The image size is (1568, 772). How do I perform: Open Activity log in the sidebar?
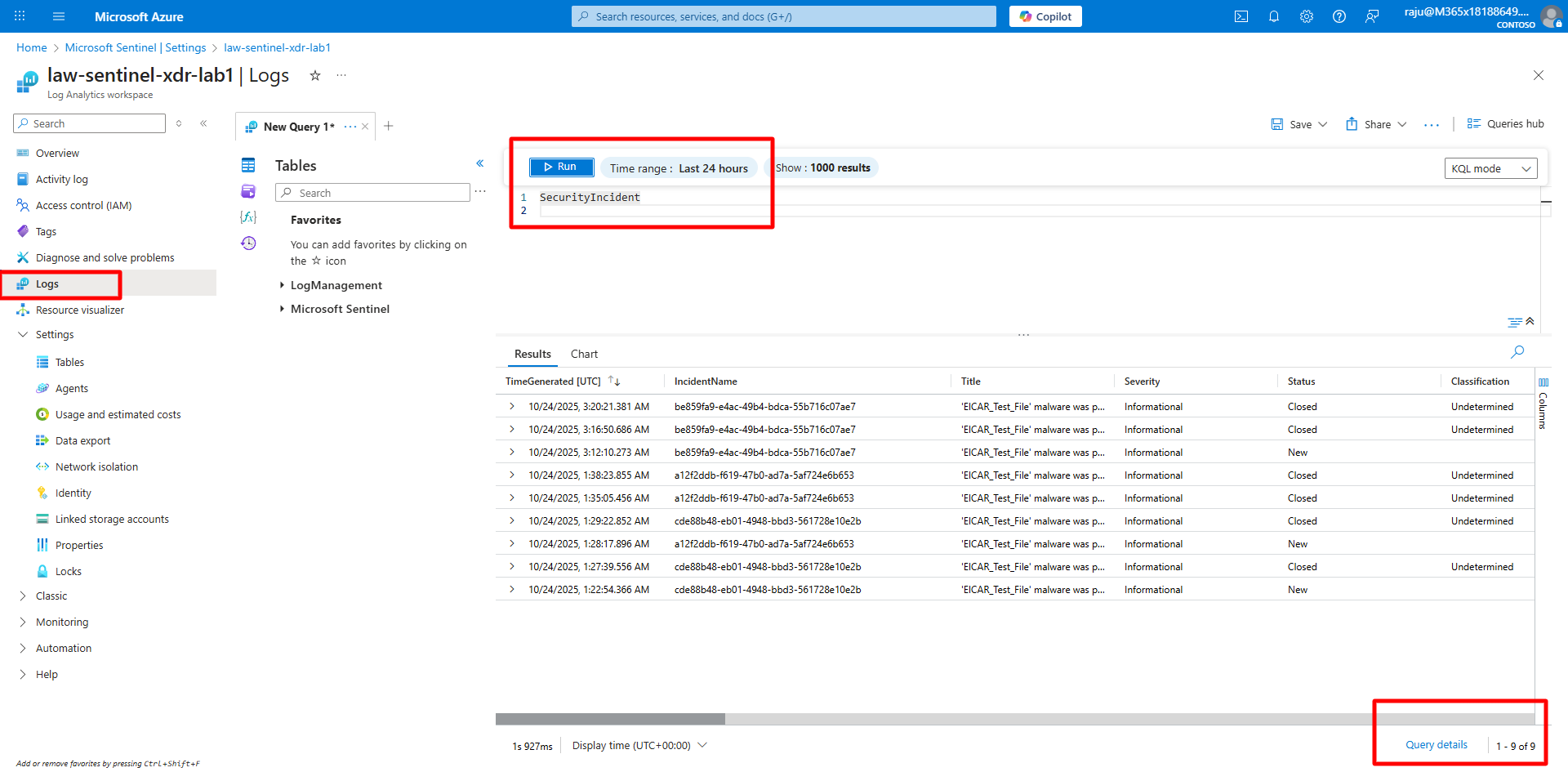coord(61,180)
